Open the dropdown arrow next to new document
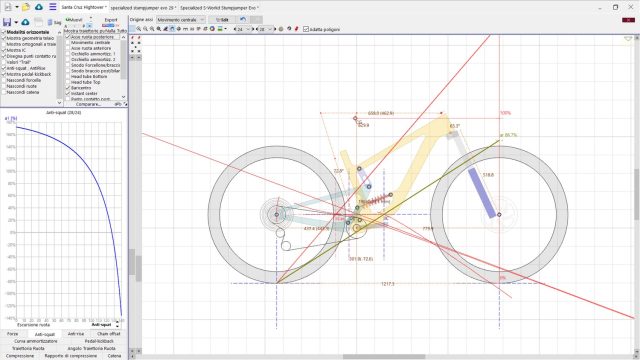640x360 pixels. pos(17,7)
